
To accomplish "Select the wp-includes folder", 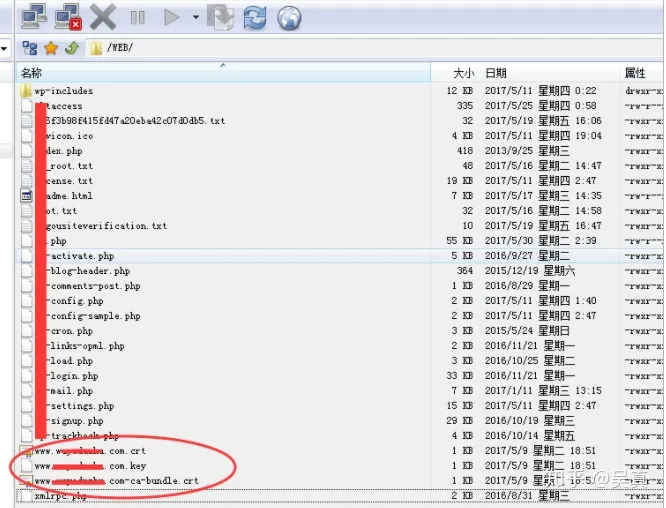I will click(63, 91).
